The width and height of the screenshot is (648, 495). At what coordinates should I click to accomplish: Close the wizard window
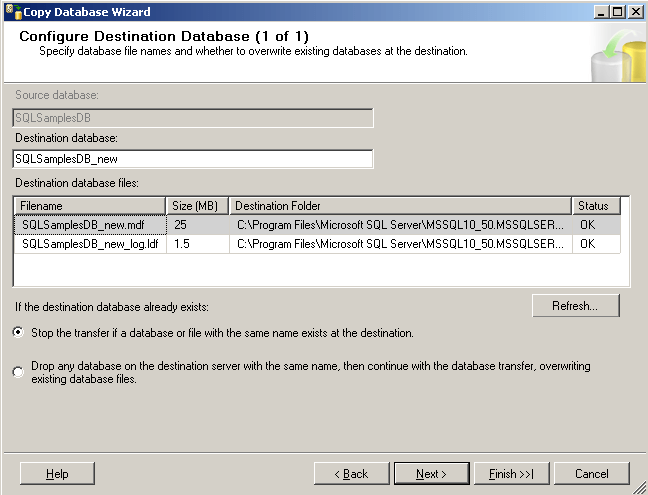coord(636,12)
